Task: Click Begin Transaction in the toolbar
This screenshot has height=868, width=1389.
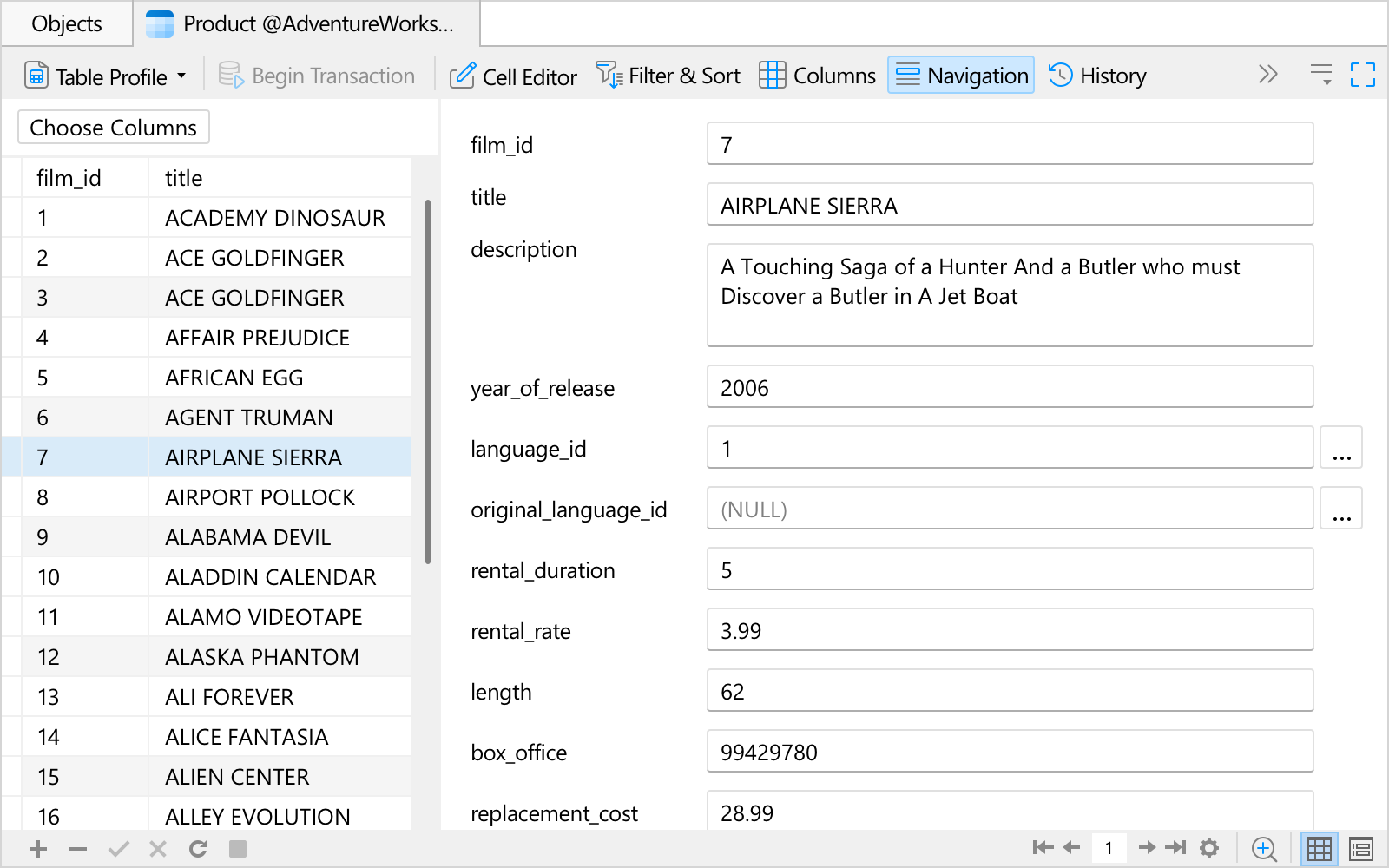Action: tap(316, 76)
